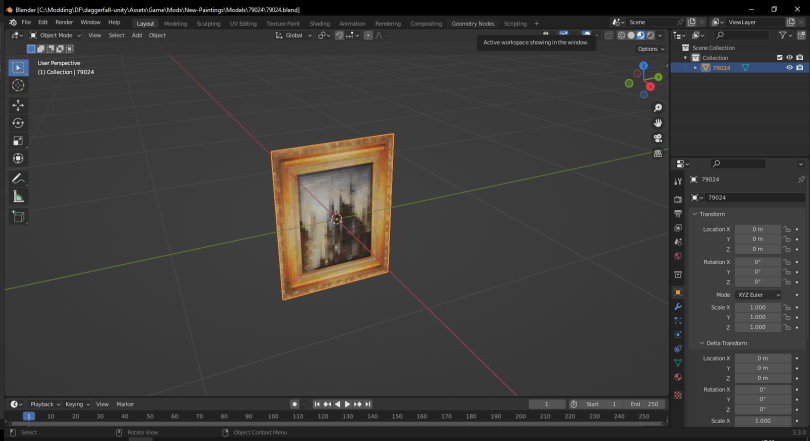
Task: Open the Render properties tab
Action: tap(678, 199)
